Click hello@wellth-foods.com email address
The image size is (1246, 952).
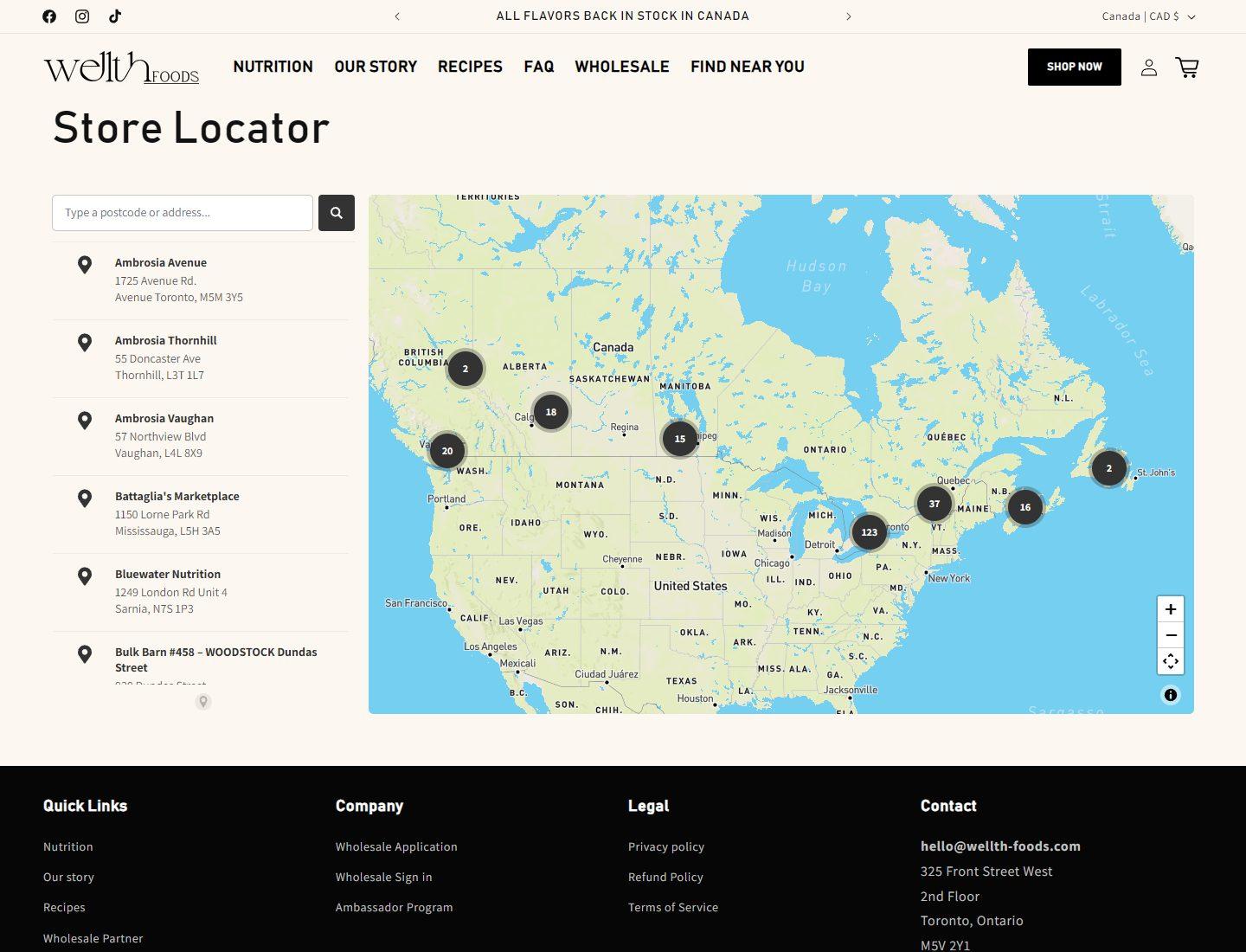(1000, 846)
